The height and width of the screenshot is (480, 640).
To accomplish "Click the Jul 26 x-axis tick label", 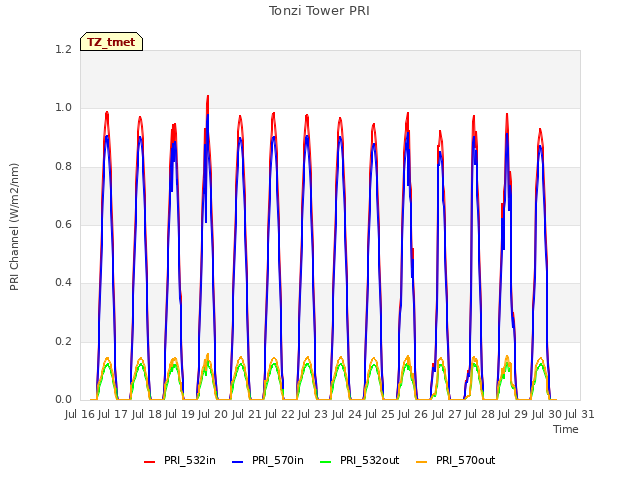I will [413, 415].
